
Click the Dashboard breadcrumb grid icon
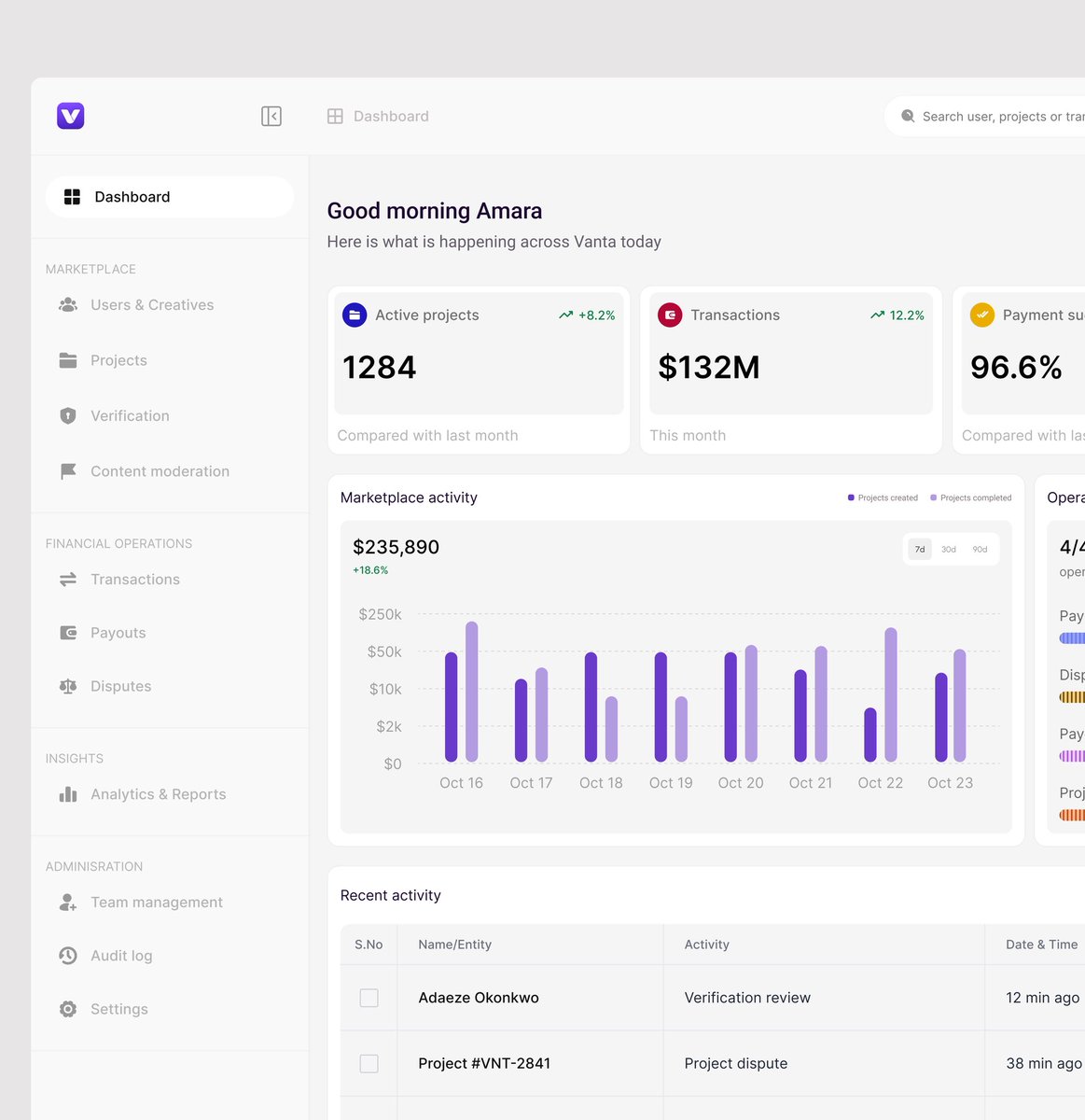point(335,116)
